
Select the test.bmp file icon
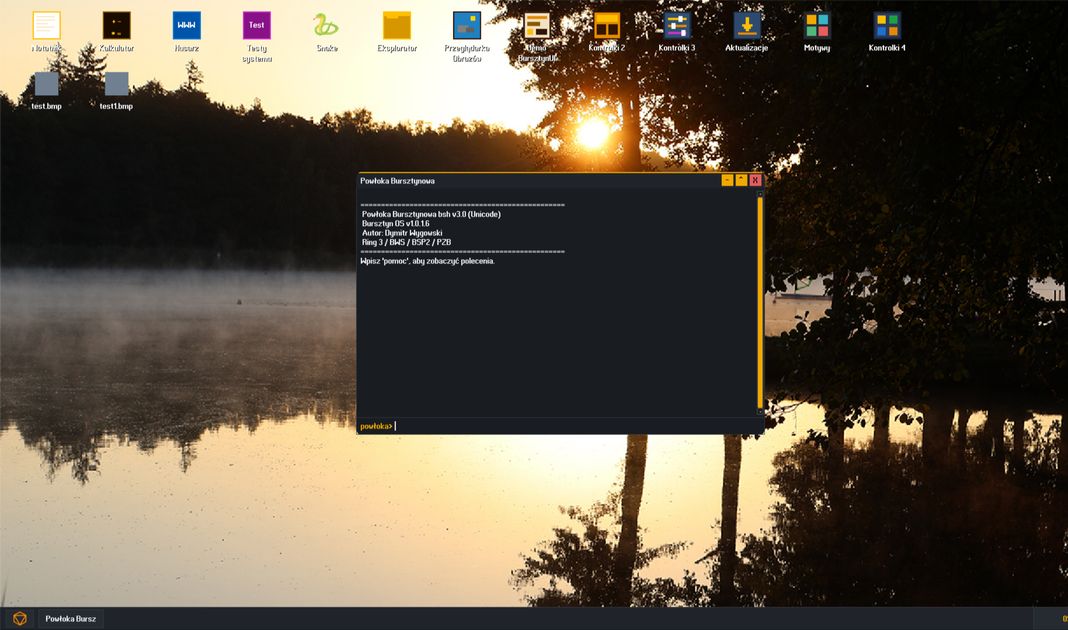46,84
